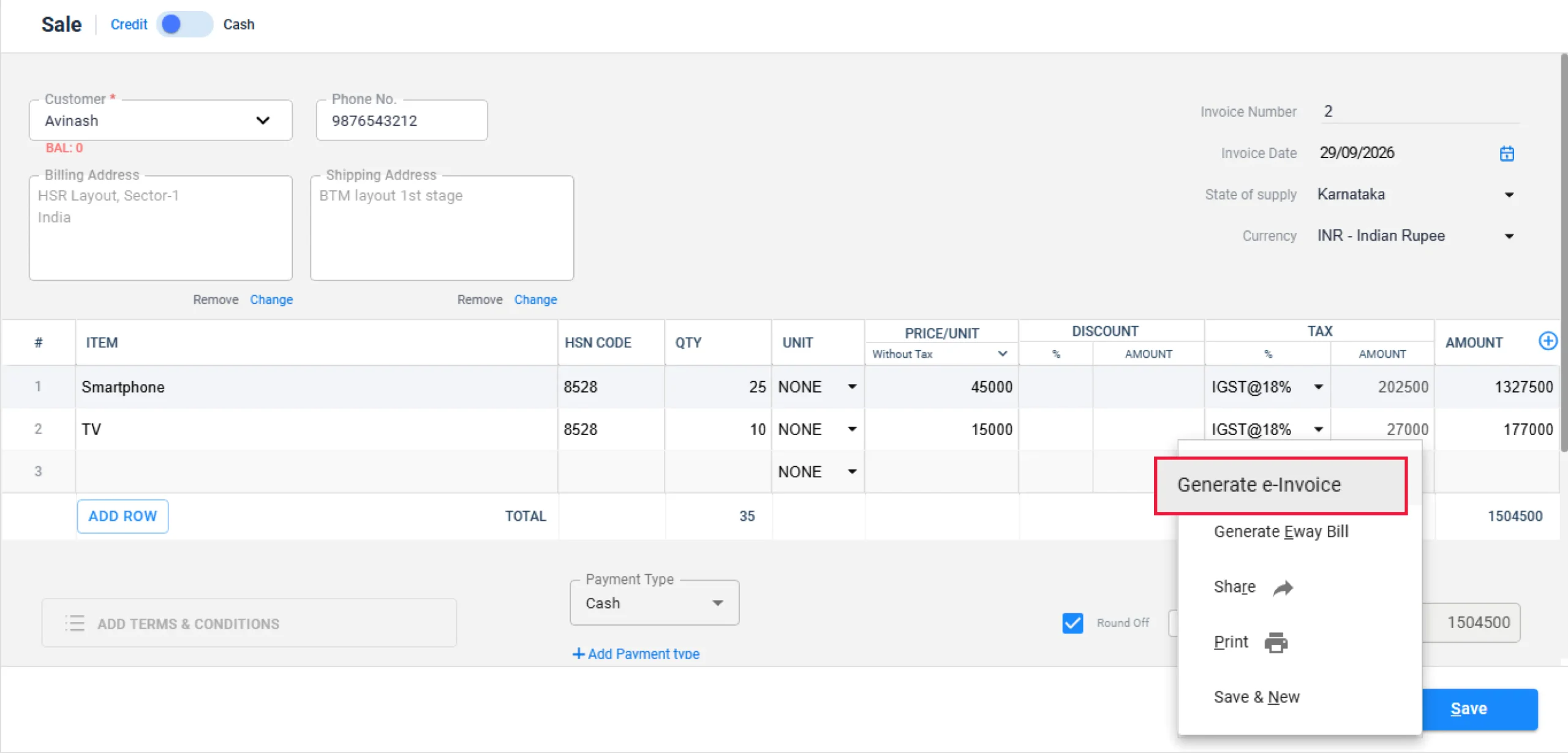Click the Smartphone item cell
The height and width of the screenshot is (753, 1568).
(316, 387)
